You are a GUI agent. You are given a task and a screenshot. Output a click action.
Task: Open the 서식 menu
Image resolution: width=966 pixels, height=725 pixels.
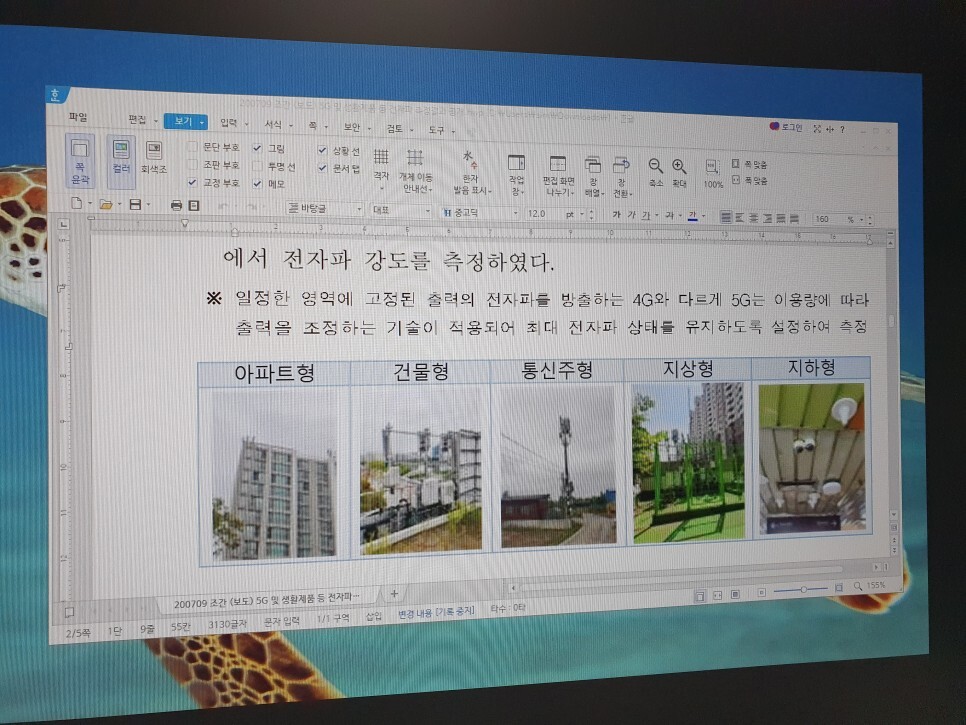[273, 124]
